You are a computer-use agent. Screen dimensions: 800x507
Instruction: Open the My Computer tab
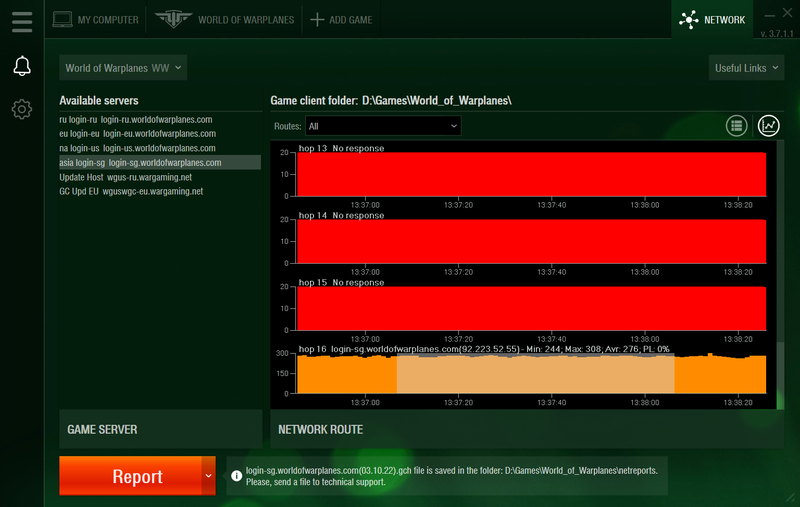pos(95,20)
